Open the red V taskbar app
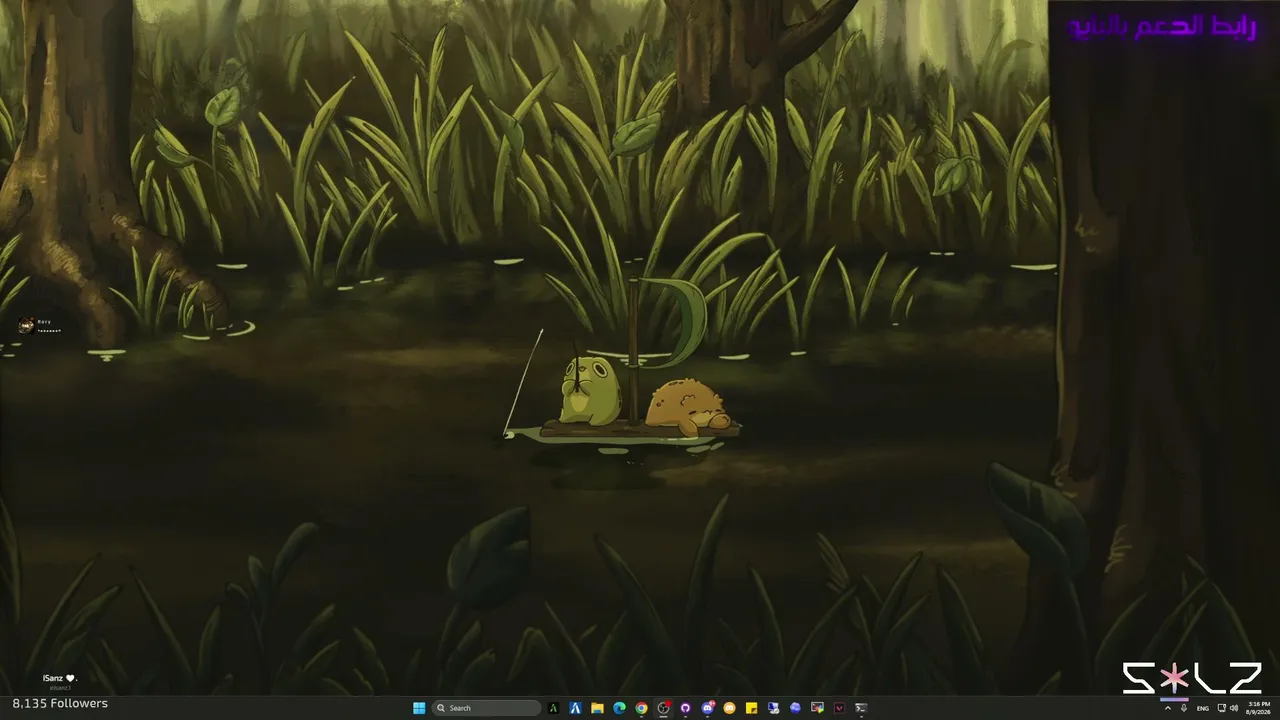1280x720 pixels. [x=839, y=708]
